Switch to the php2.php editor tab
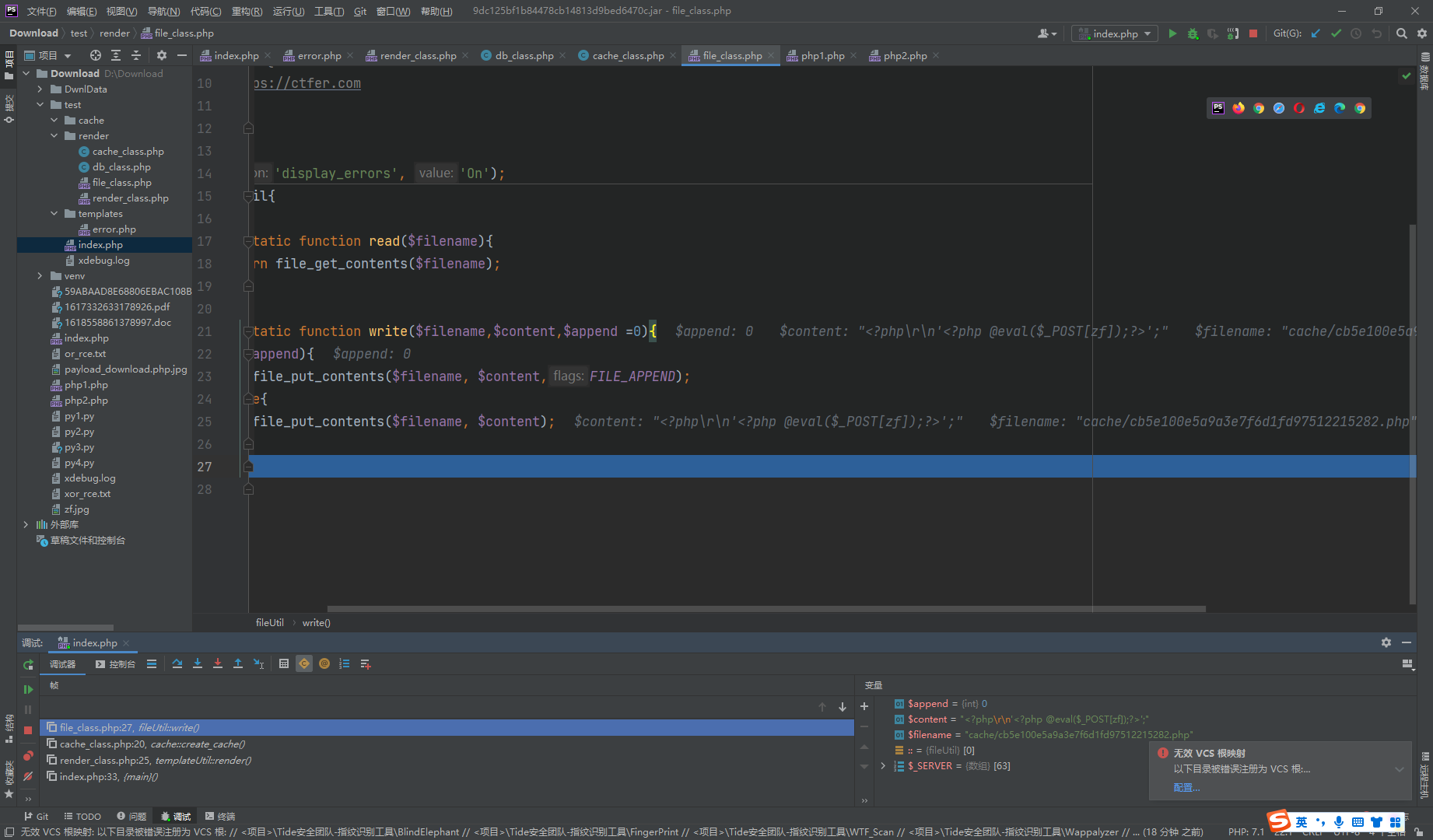 coord(905,55)
